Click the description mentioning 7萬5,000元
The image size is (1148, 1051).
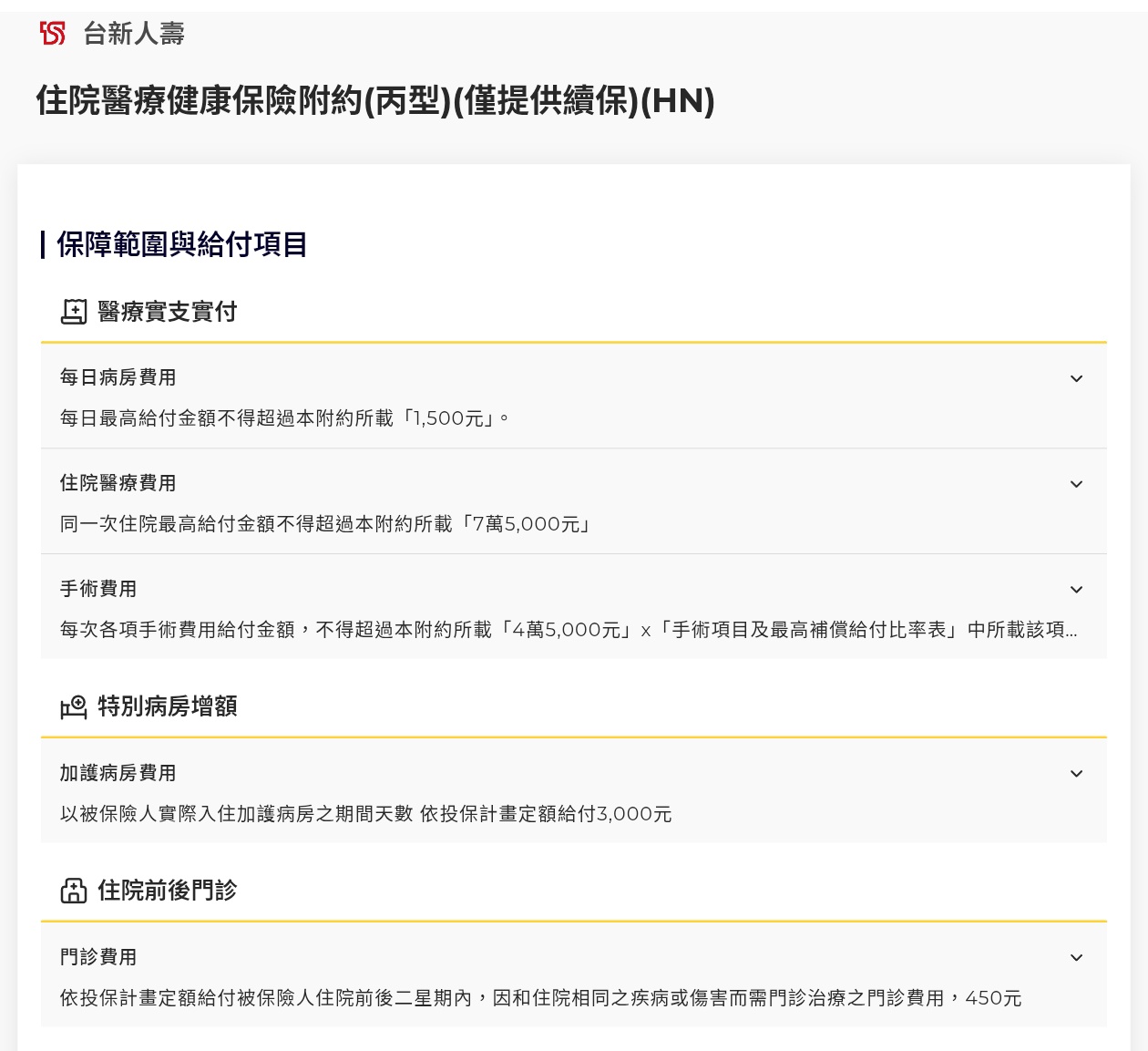coord(326,524)
